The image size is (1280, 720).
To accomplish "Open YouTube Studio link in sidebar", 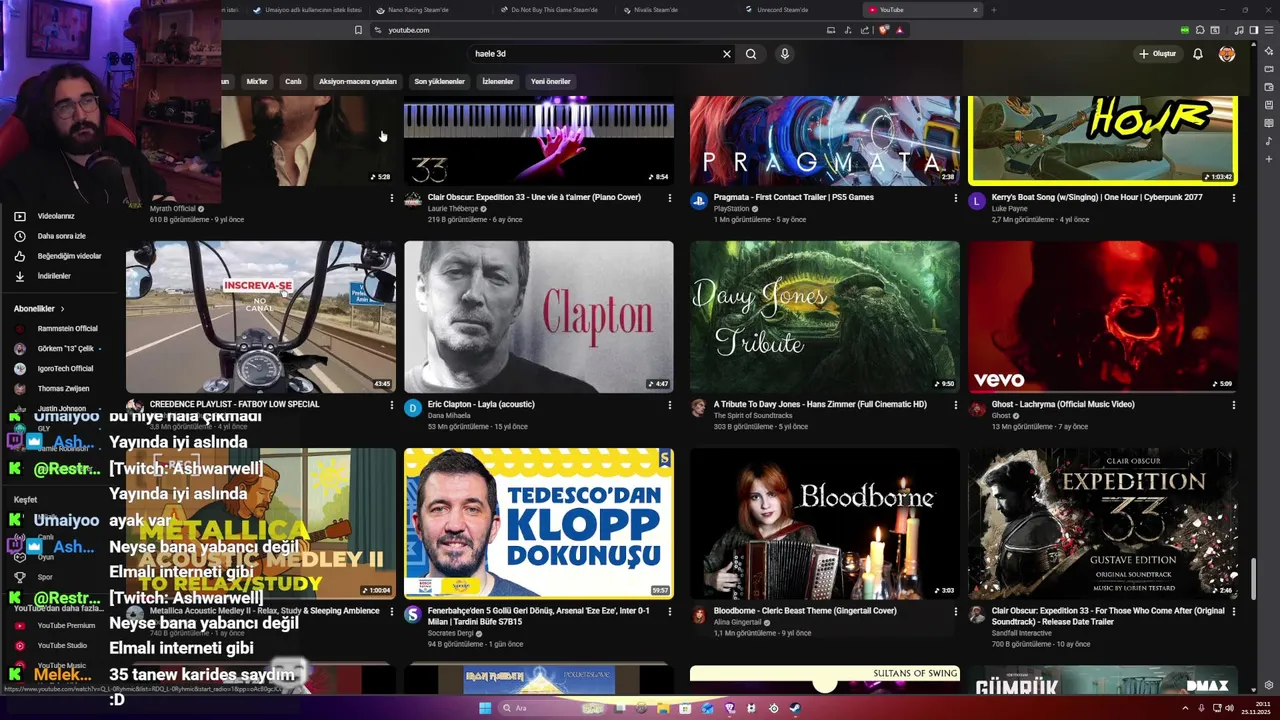I will (x=60, y=645).
